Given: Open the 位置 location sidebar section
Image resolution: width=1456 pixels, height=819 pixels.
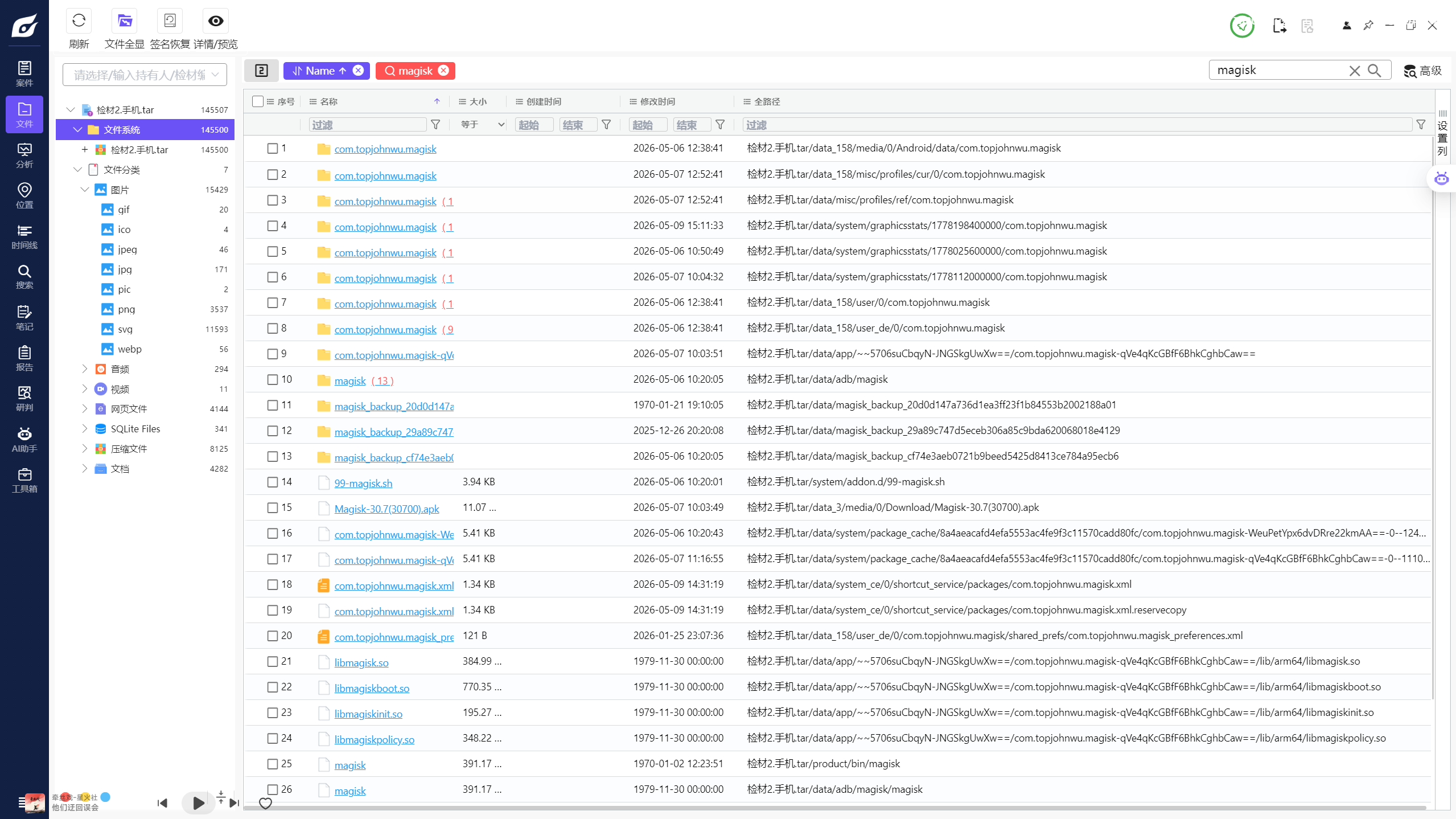Looking at the screenshot, I should [24, 196].
